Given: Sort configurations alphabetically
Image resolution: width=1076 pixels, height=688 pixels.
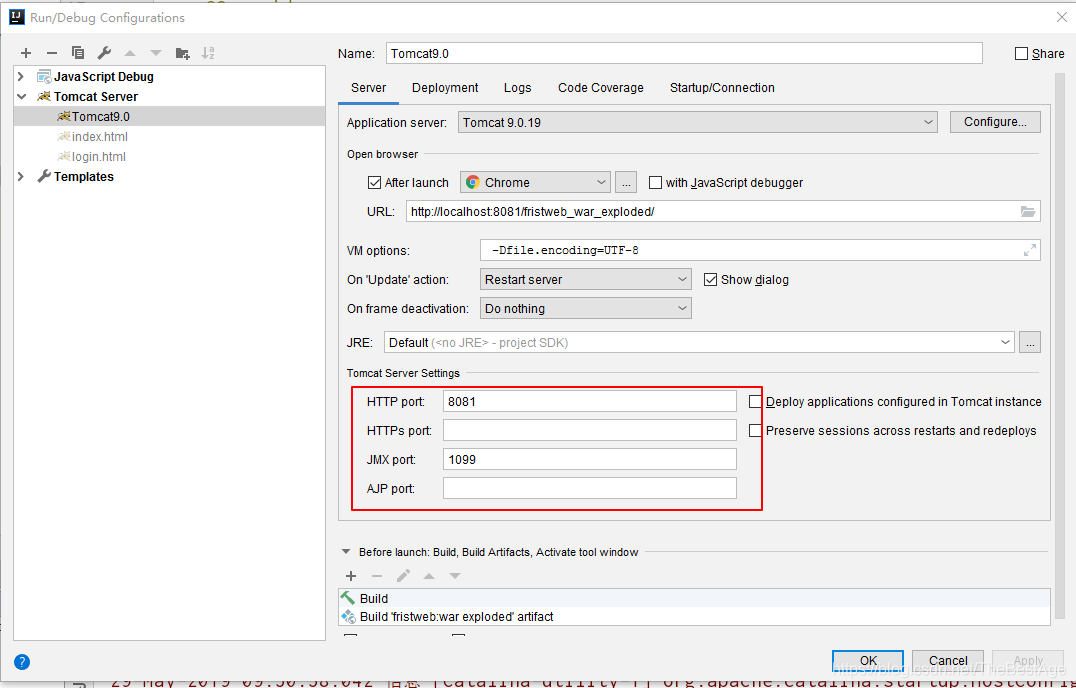Looking at the screenshot, I should pyautogui.click(x=208, y=53).
